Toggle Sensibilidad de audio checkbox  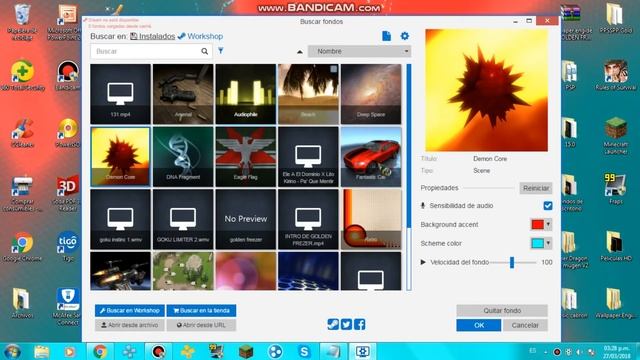coord(548,206)
